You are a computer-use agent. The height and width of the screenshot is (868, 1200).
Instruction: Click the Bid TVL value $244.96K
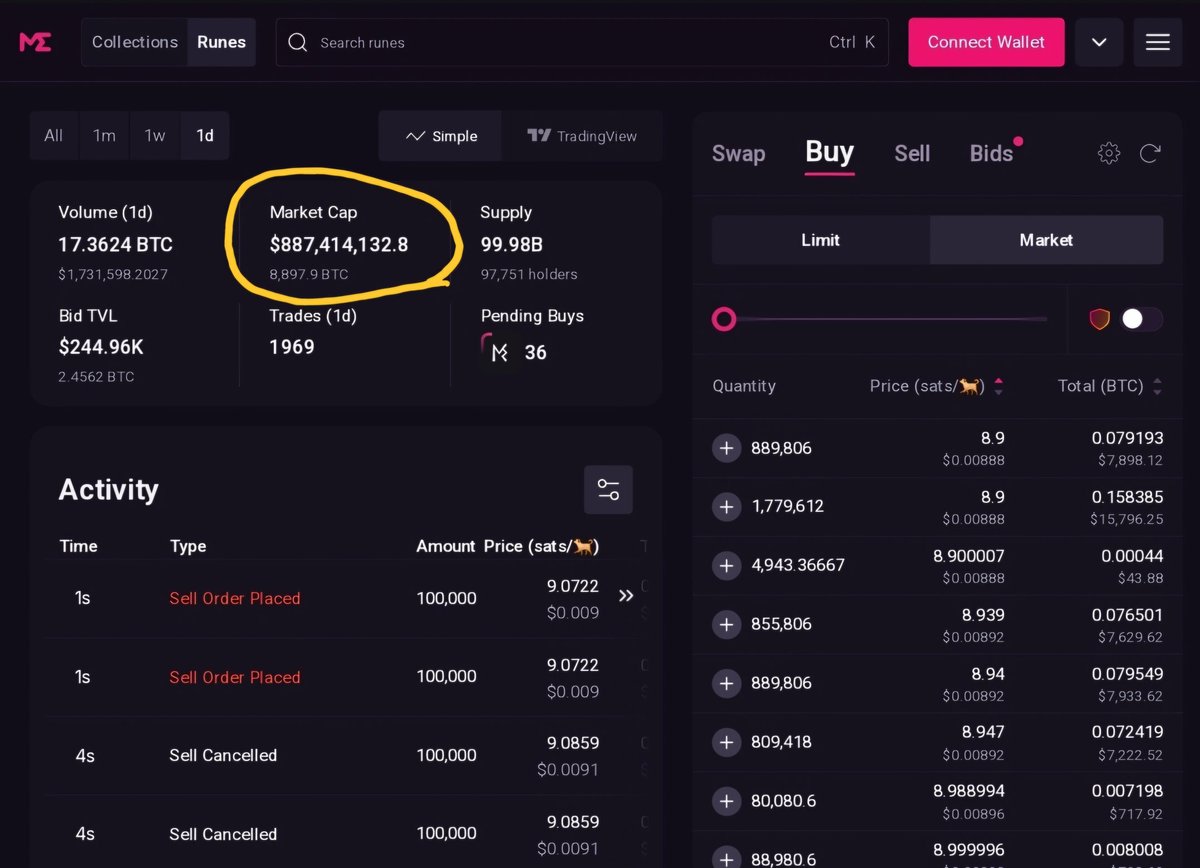tap(101, 347)
